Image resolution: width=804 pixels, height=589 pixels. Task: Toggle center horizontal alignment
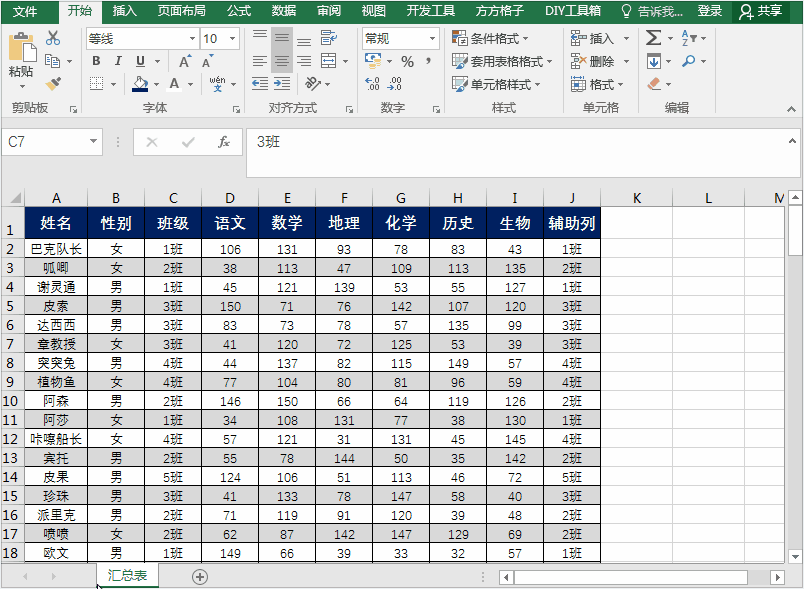click(x=282, y=62)
